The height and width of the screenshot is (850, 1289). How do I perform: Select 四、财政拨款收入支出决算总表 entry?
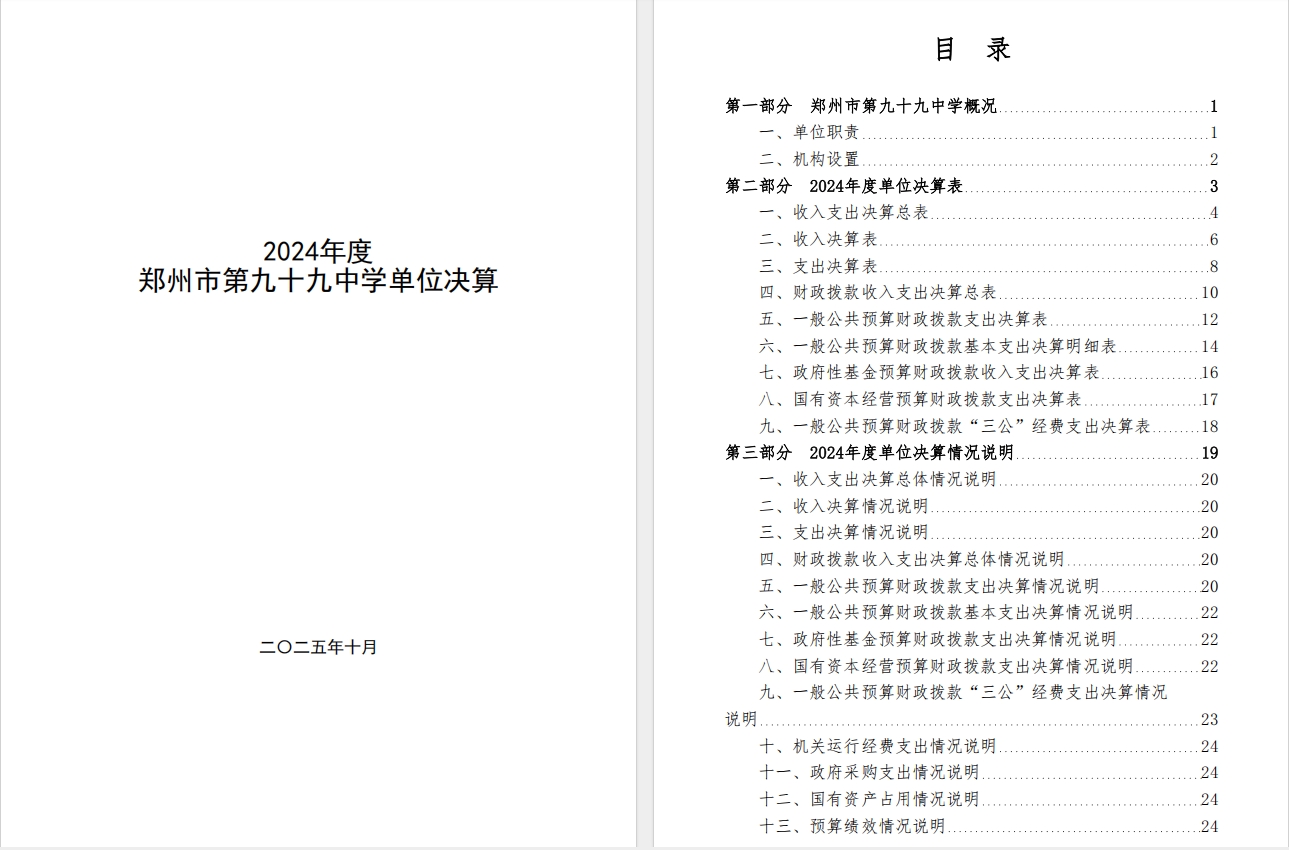(878, 293)
